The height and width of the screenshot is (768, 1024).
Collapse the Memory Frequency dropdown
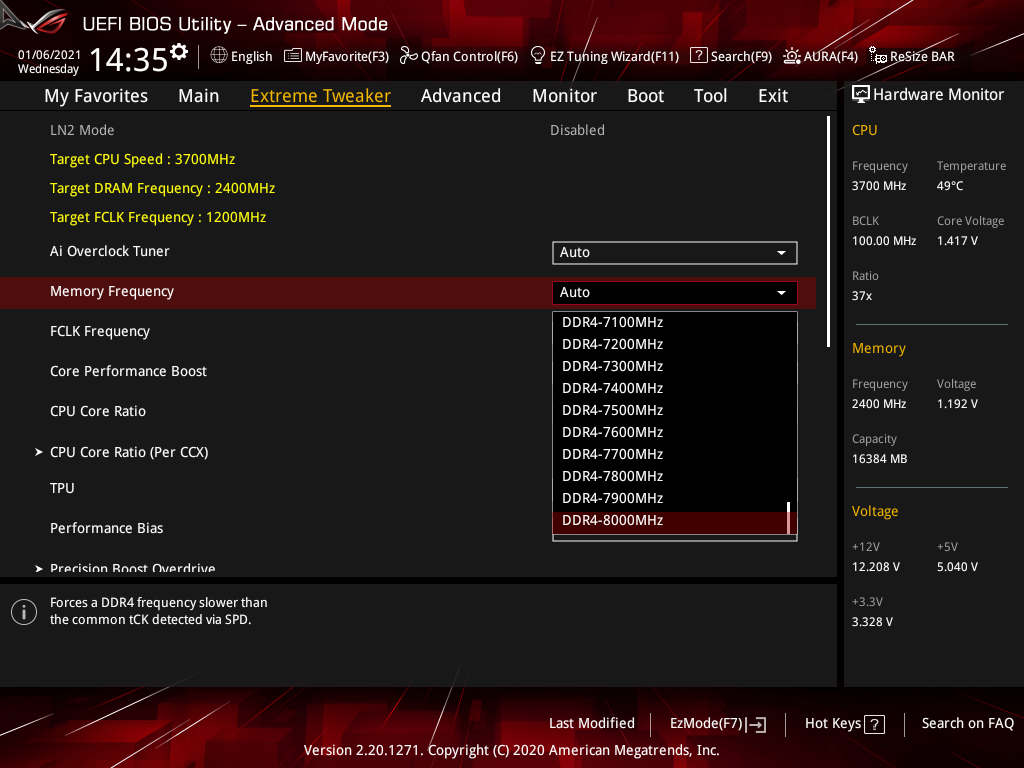pos(675,293)
